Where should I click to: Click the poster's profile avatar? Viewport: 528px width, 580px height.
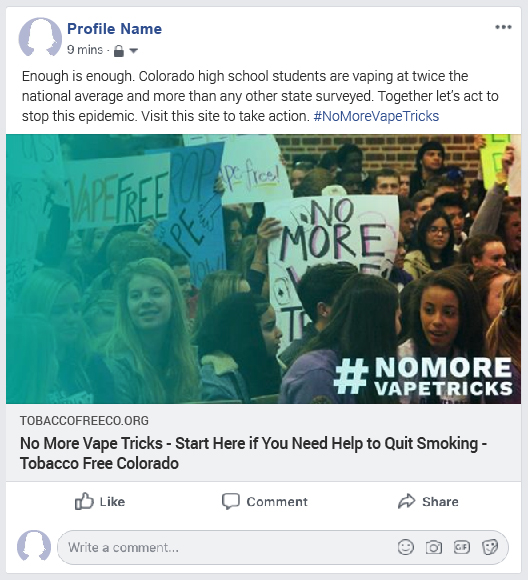(x=40, y=37)
